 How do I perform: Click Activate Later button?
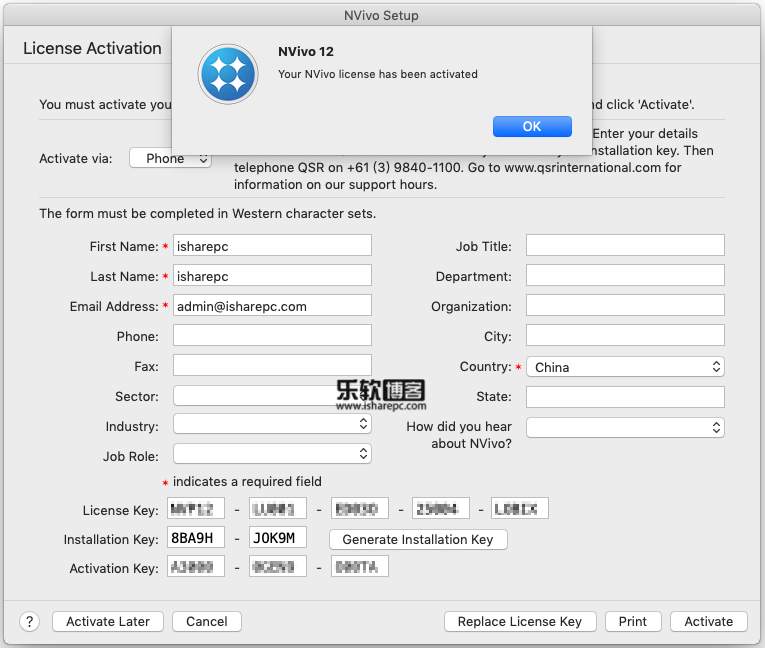(x=108, y=622)
